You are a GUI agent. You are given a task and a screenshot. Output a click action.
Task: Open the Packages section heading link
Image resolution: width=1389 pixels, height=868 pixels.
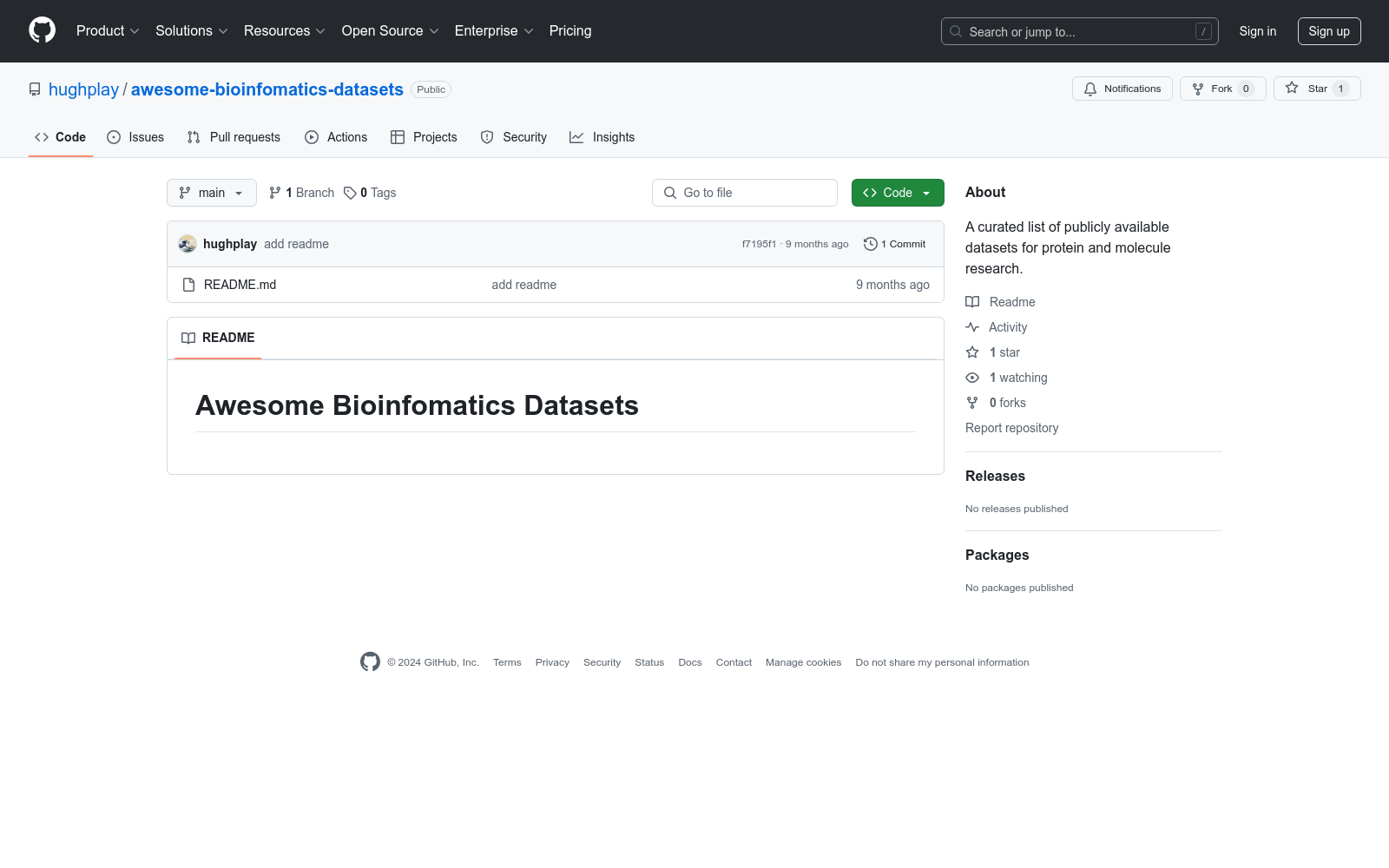click(x=997, y=555)
